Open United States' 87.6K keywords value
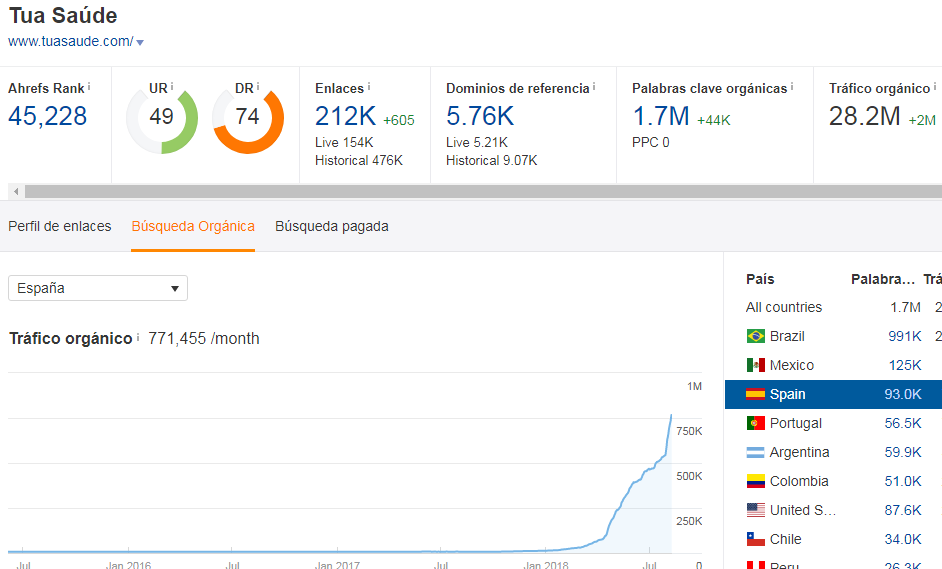 coord(903,510)
